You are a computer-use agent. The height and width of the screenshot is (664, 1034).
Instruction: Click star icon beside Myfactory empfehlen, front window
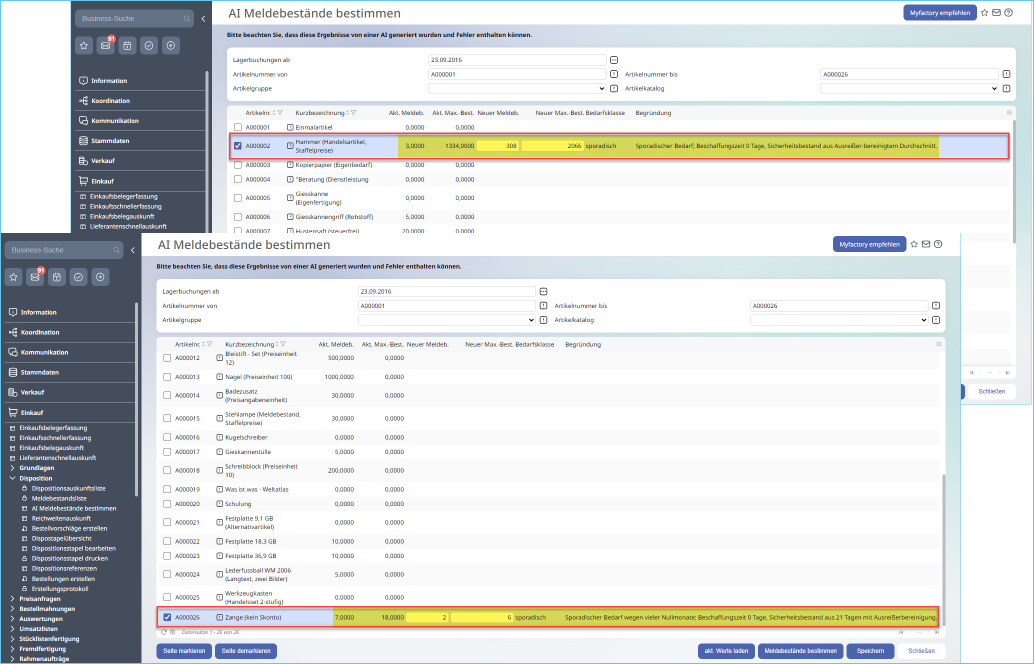pos(914,244)
